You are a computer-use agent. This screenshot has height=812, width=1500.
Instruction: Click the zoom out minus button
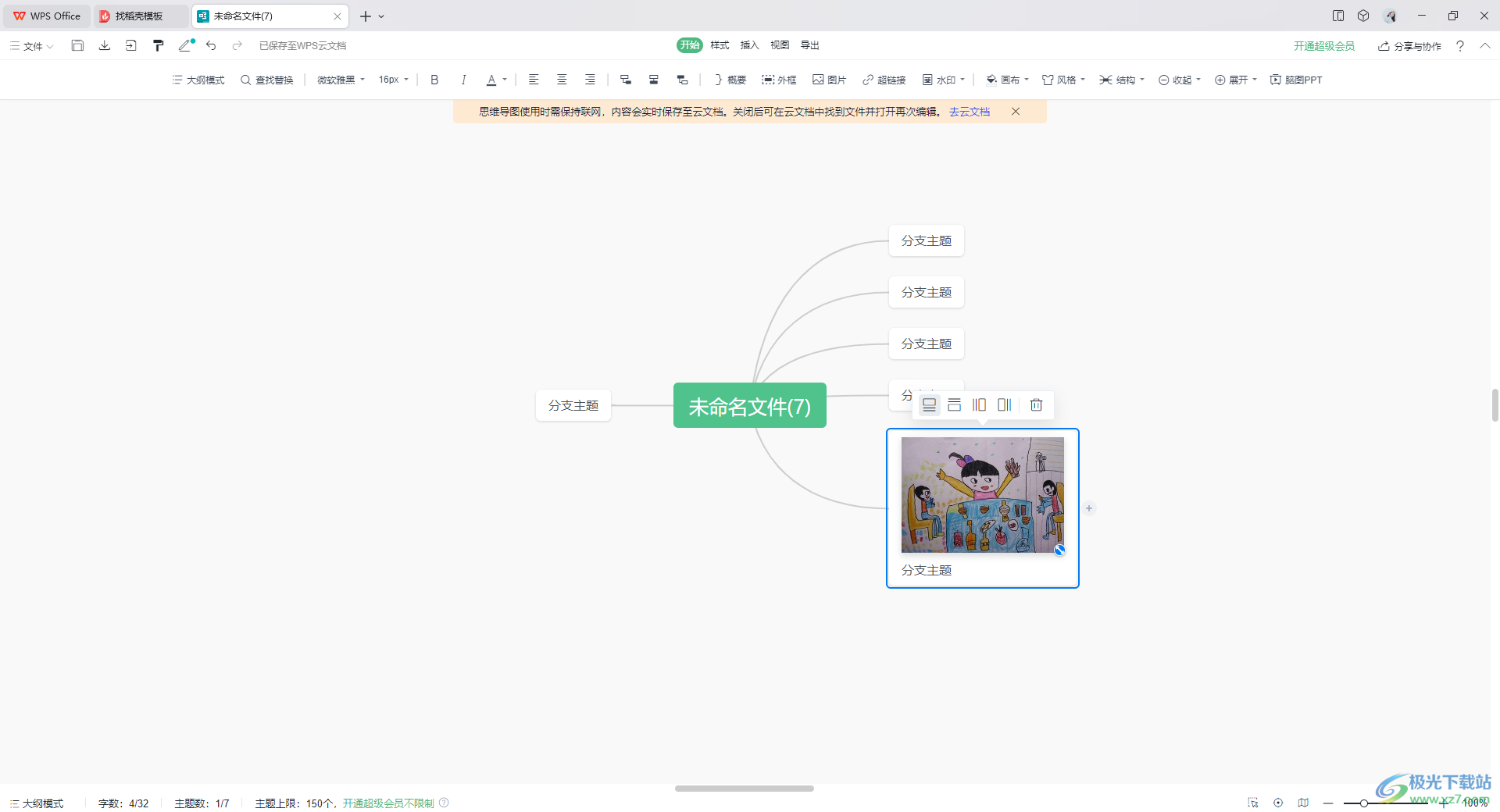click(x=1328, y=803)
